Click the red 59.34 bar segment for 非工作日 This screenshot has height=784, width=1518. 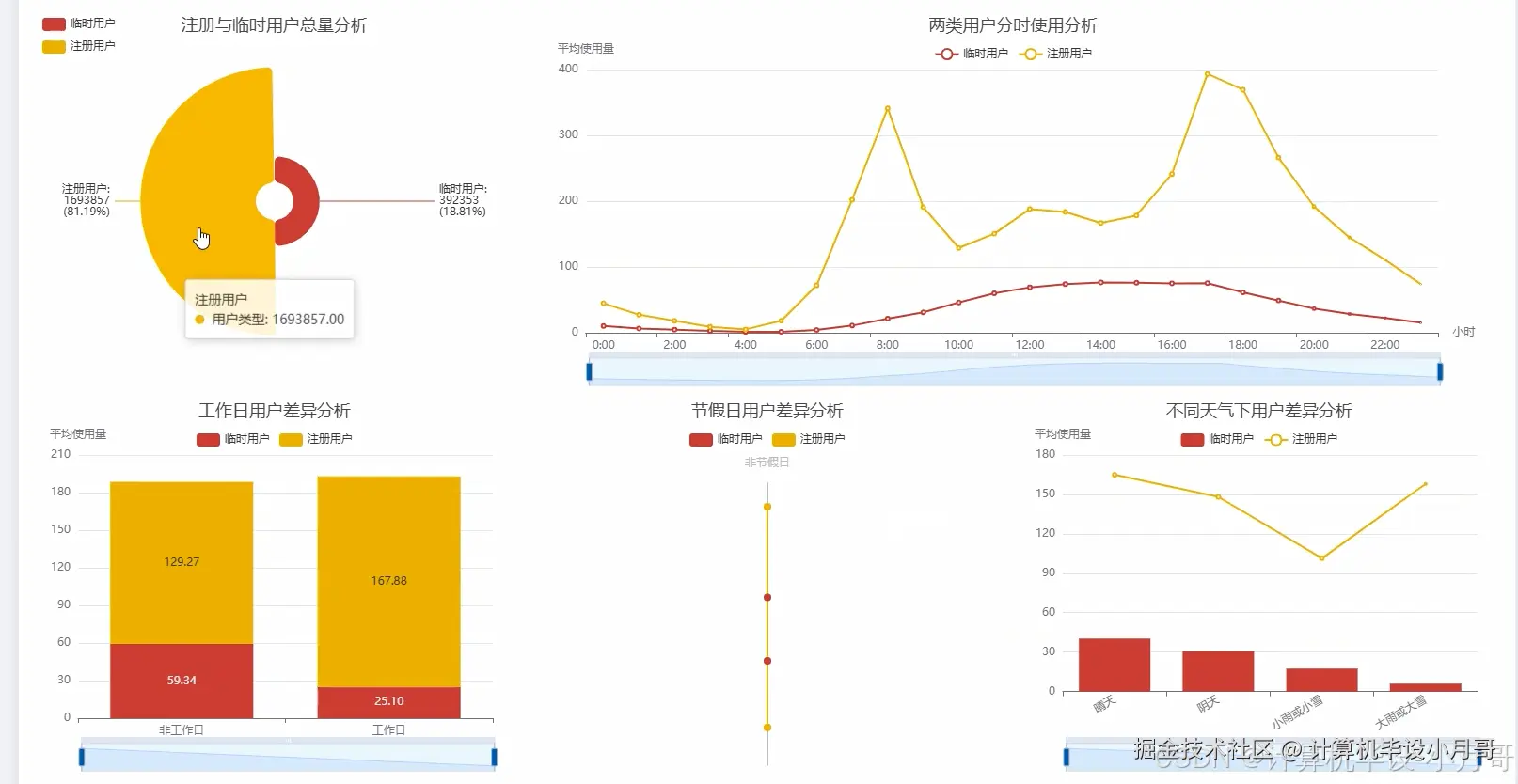point(182,681)
